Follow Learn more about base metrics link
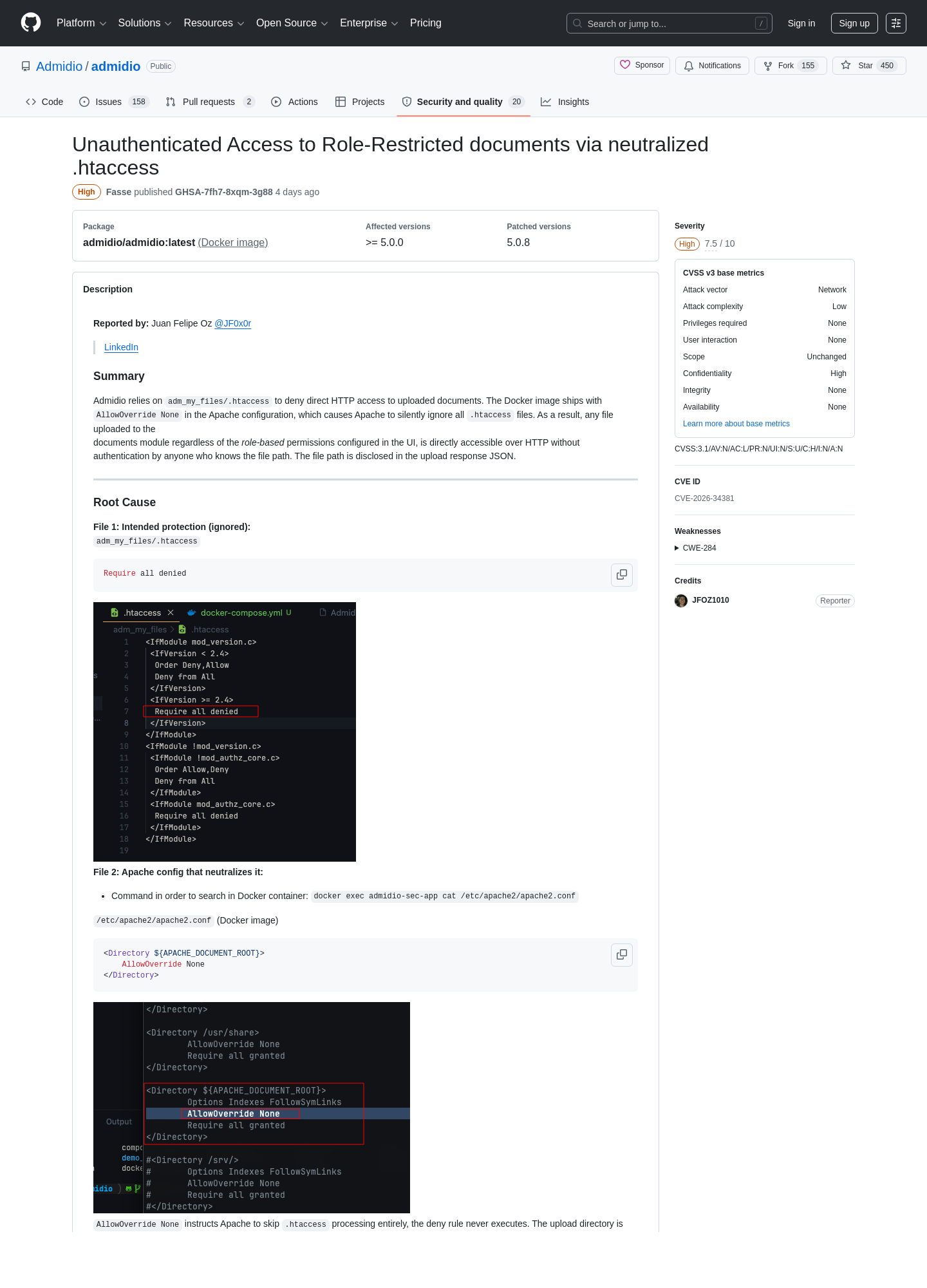 click(736, 424)
